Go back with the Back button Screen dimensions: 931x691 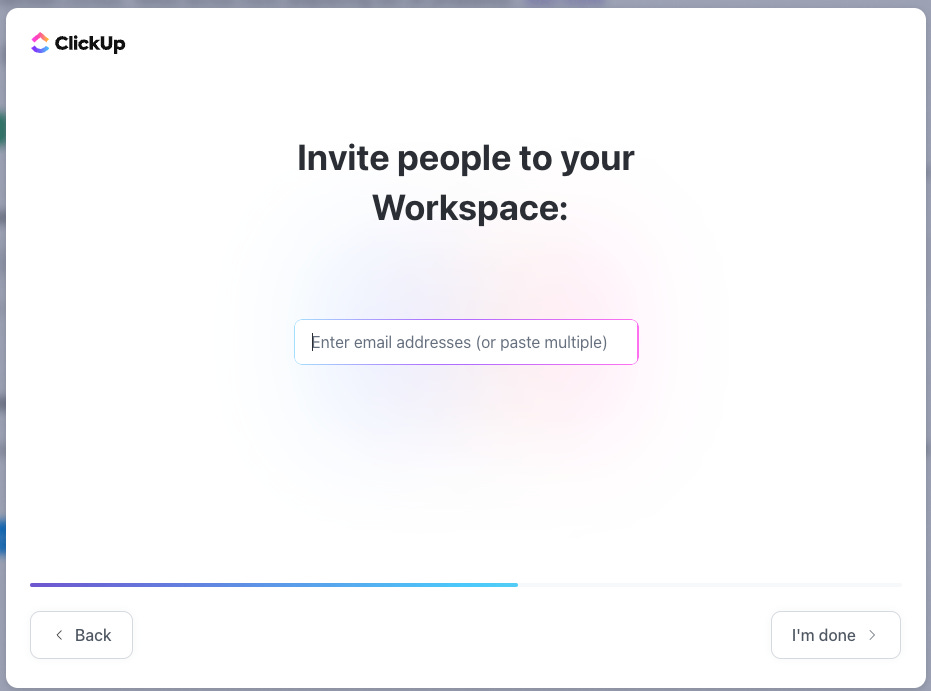point(81,635)
